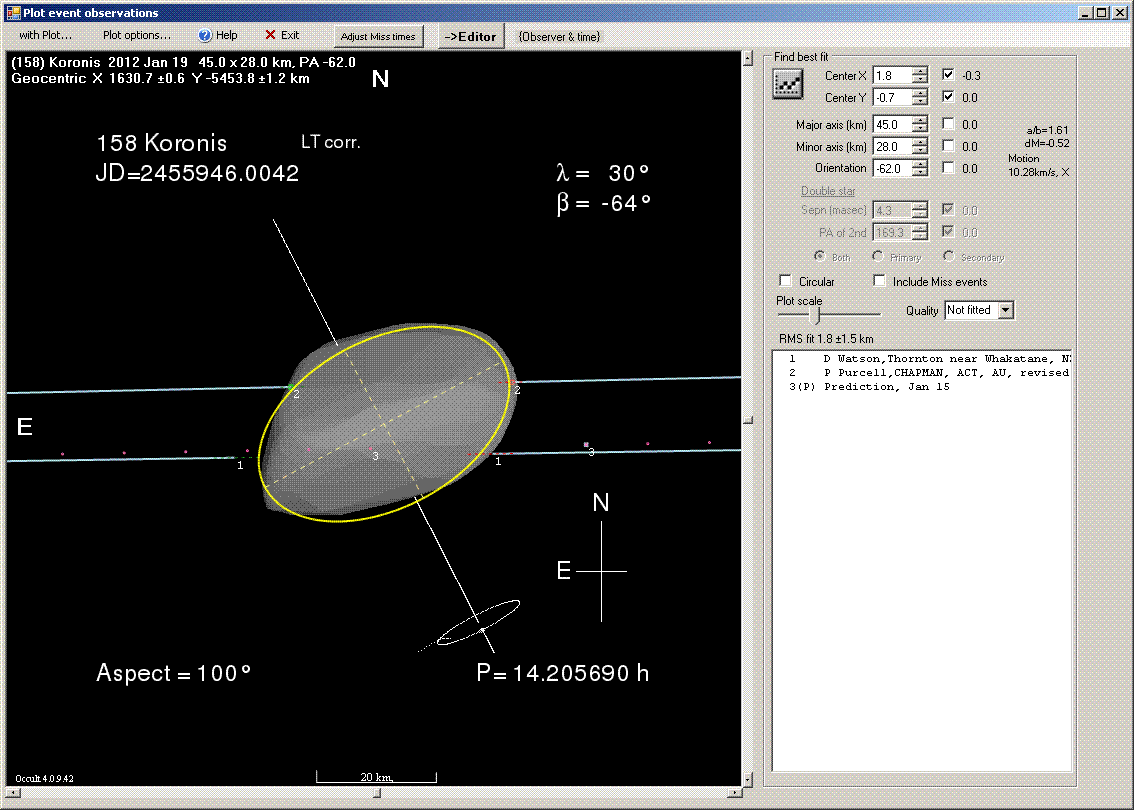This screenshot has width=1134, height=810.
Task: Click the Help question mark icon
Action: coord(205,35)
